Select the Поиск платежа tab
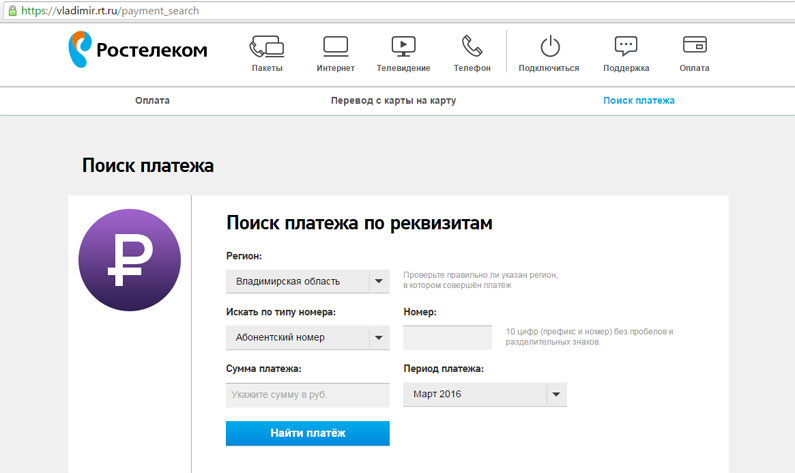Viewport: 795px width, 473px height. coord(639,101)
